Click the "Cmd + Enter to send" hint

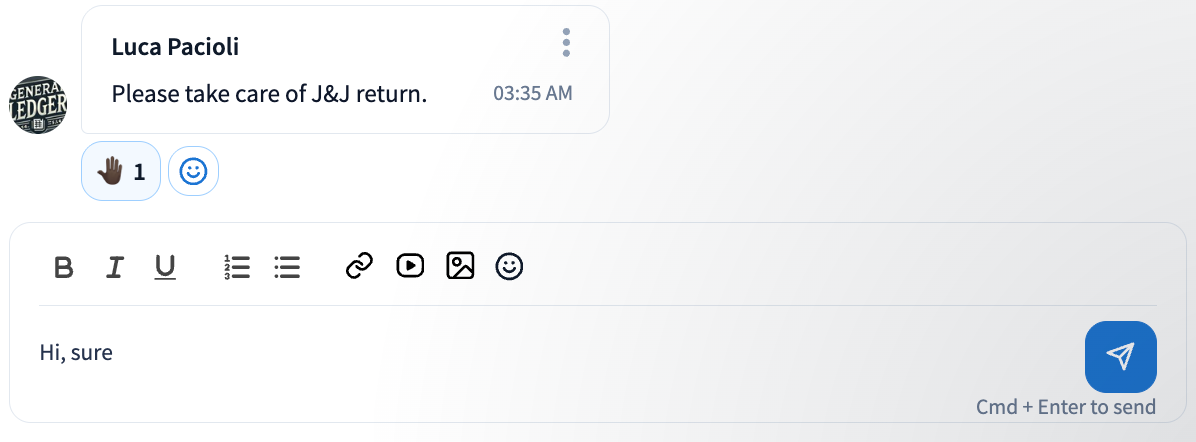(1065, 407)
